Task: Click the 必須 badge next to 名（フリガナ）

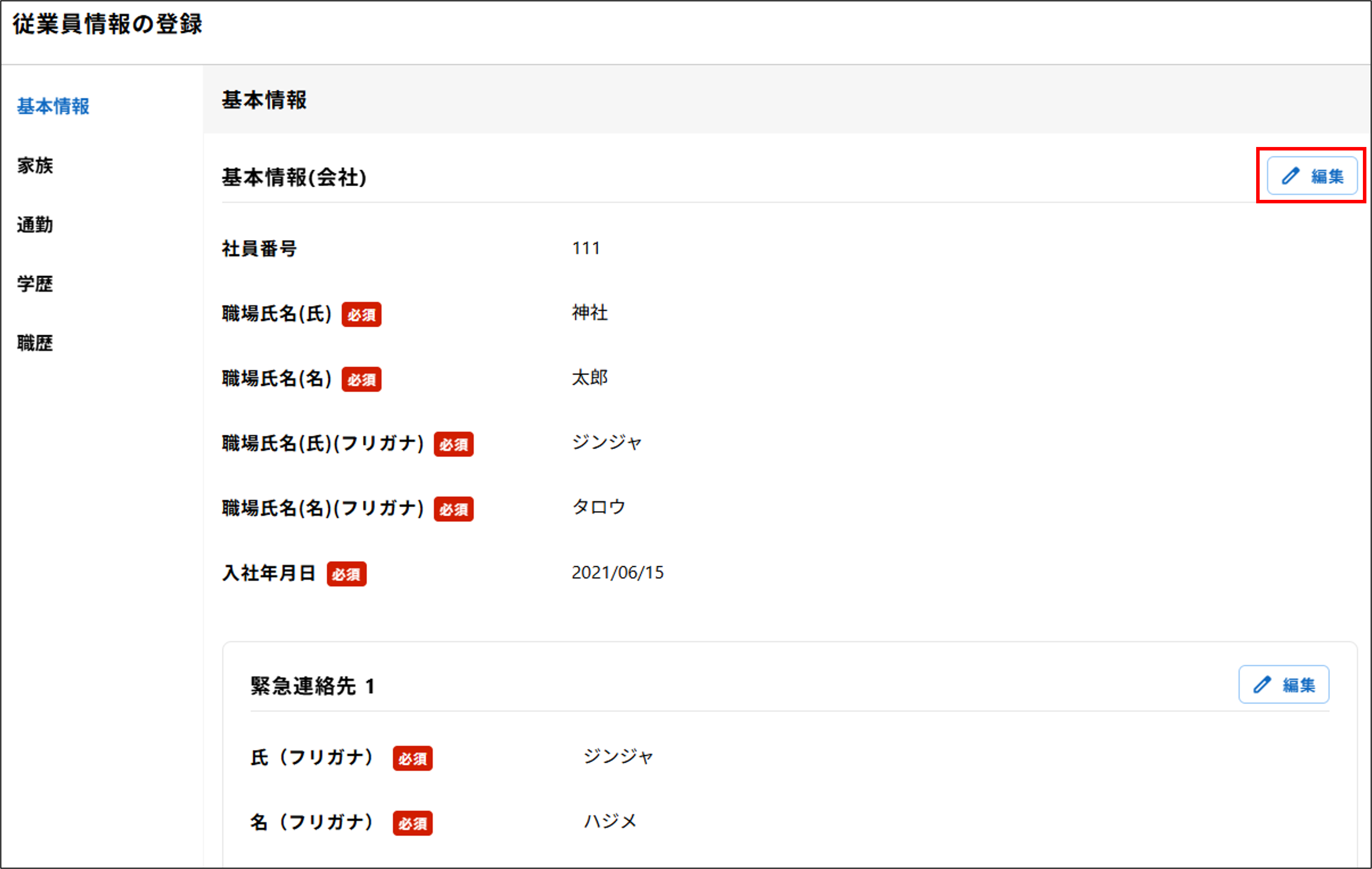Action: [x=413, y=823]
